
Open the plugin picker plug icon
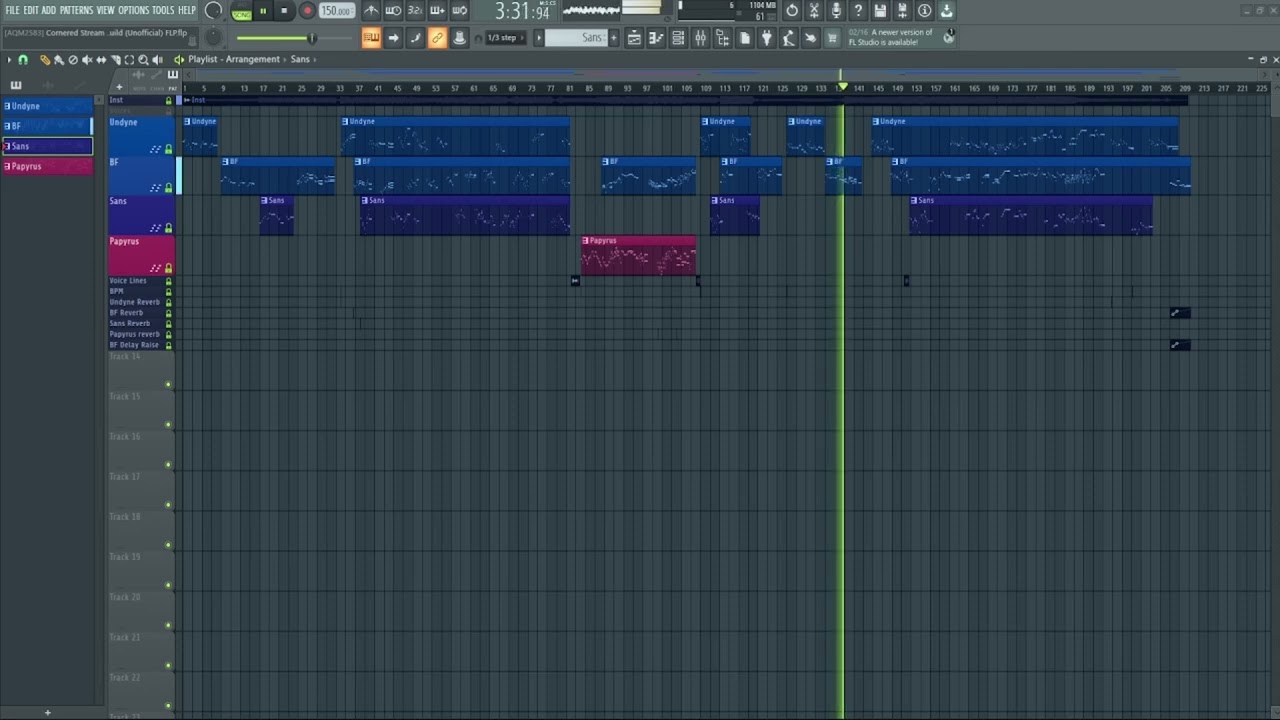pos(767,38)
